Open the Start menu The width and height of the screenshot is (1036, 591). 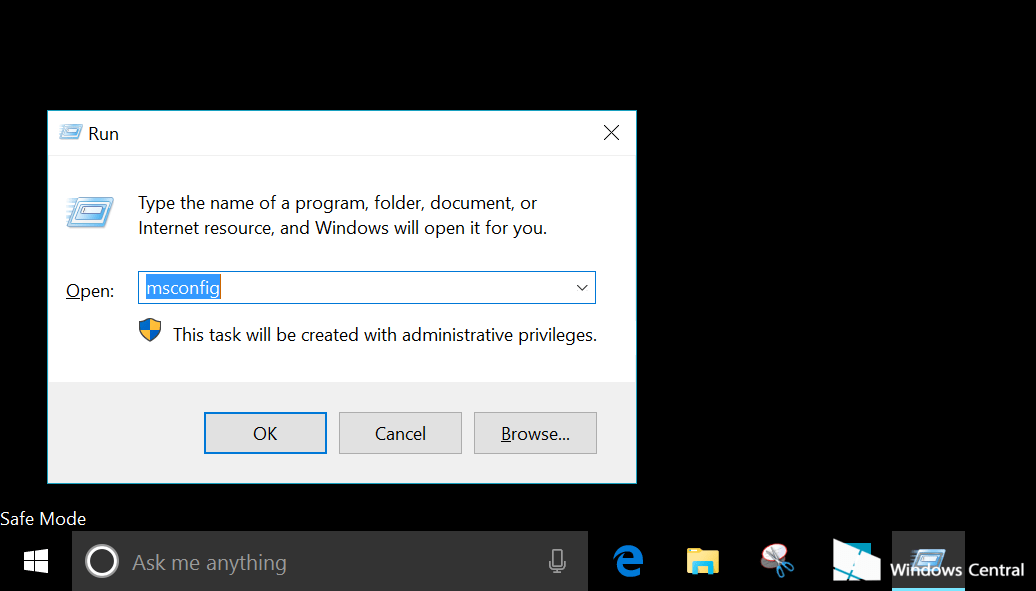35,561
